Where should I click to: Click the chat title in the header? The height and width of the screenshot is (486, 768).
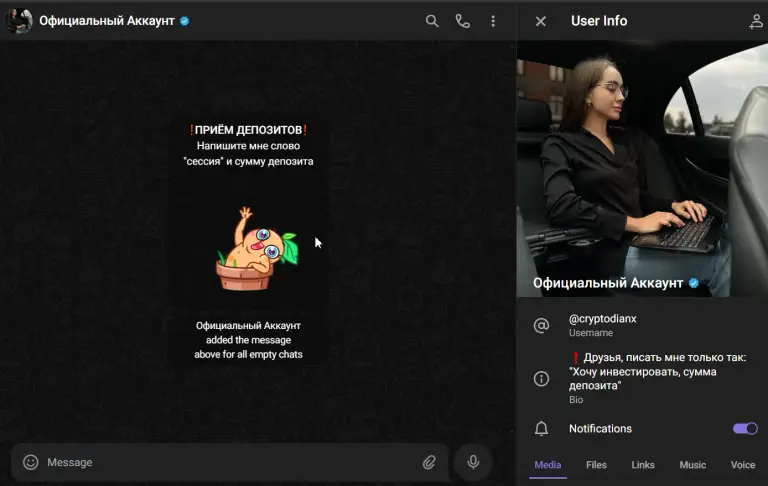click(x=107, y=21)
